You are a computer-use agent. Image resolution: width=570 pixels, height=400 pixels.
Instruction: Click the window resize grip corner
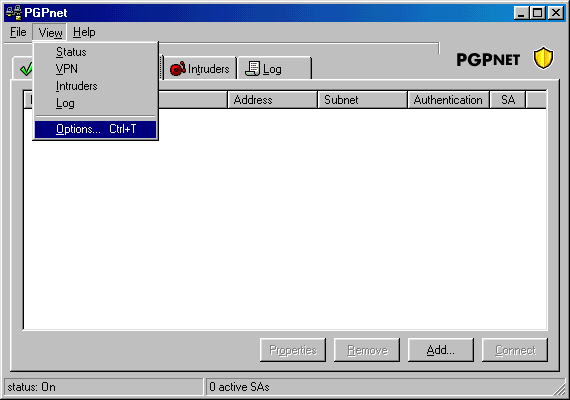click(560, 389)
